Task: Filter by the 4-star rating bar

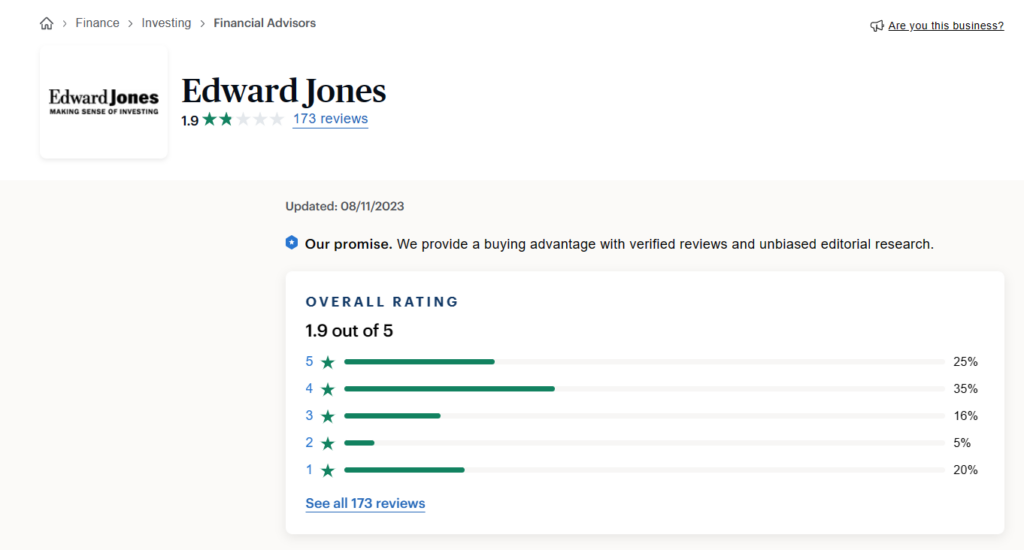Action: click(x=644, y=388)
